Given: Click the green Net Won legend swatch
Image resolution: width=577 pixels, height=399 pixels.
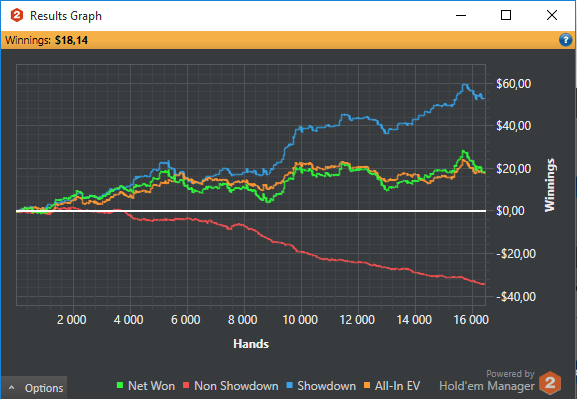Looking at the screenshot, I should point(120,385).
